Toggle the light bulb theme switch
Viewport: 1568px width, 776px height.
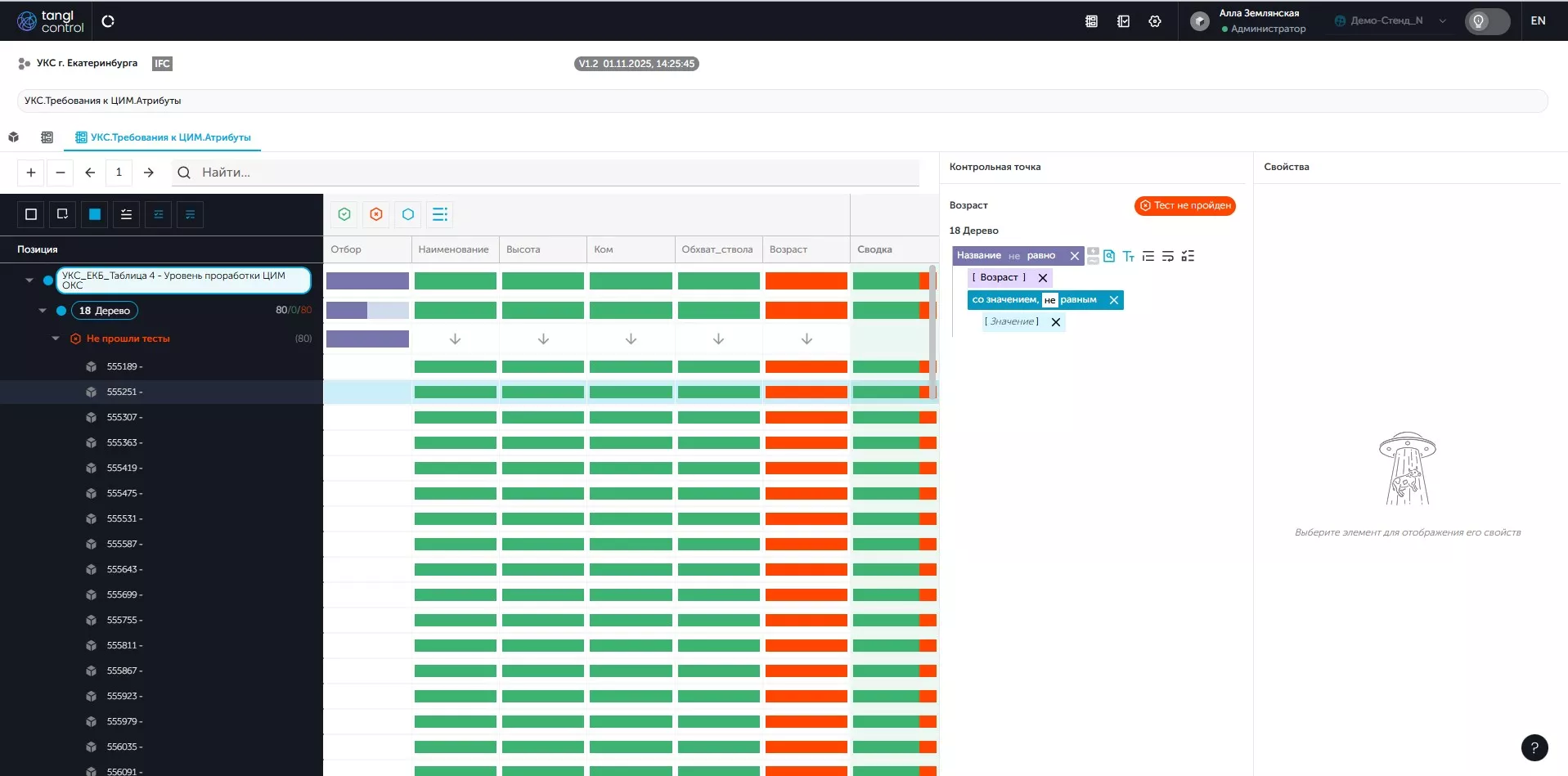(1486, 21)
